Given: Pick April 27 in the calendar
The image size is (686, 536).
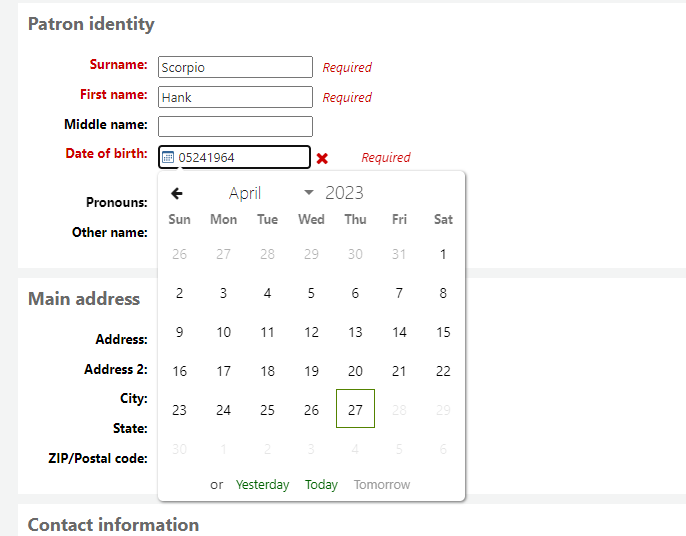Looking at the screenshot, I should pos(355,409).
